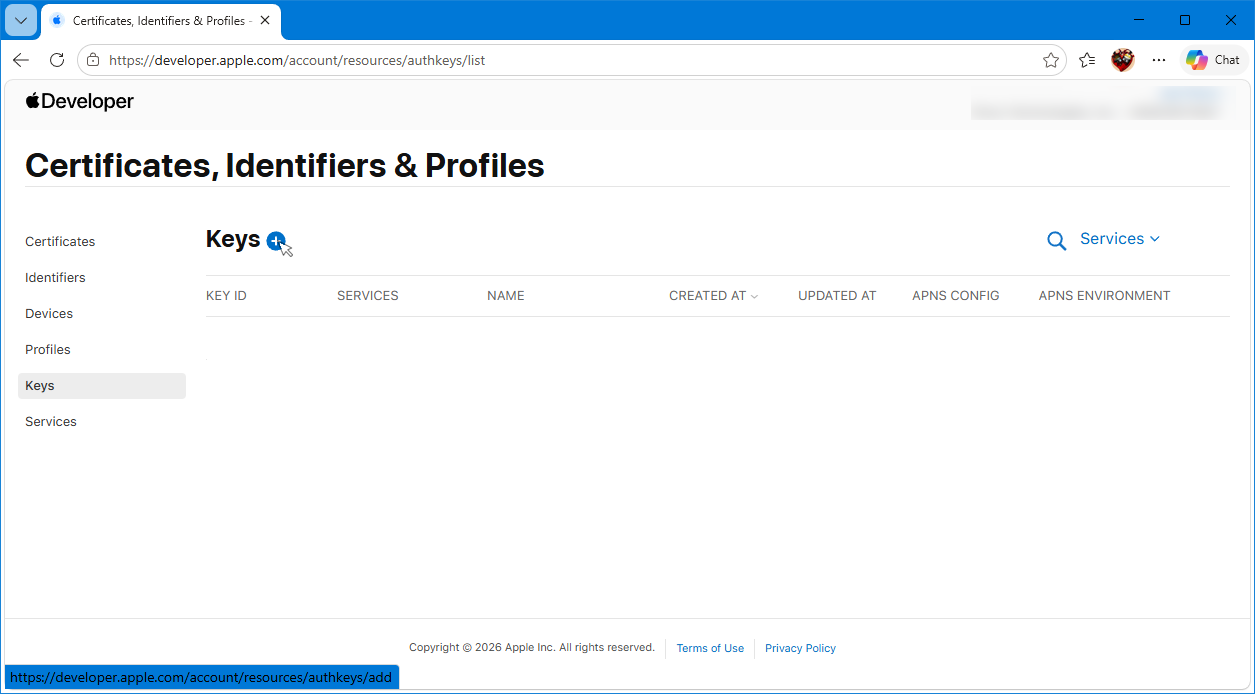Image resolution: width=1255 pixels, height=694 pixels.
Task: Click the Apple Developer logo
Action: click(80, 101)
